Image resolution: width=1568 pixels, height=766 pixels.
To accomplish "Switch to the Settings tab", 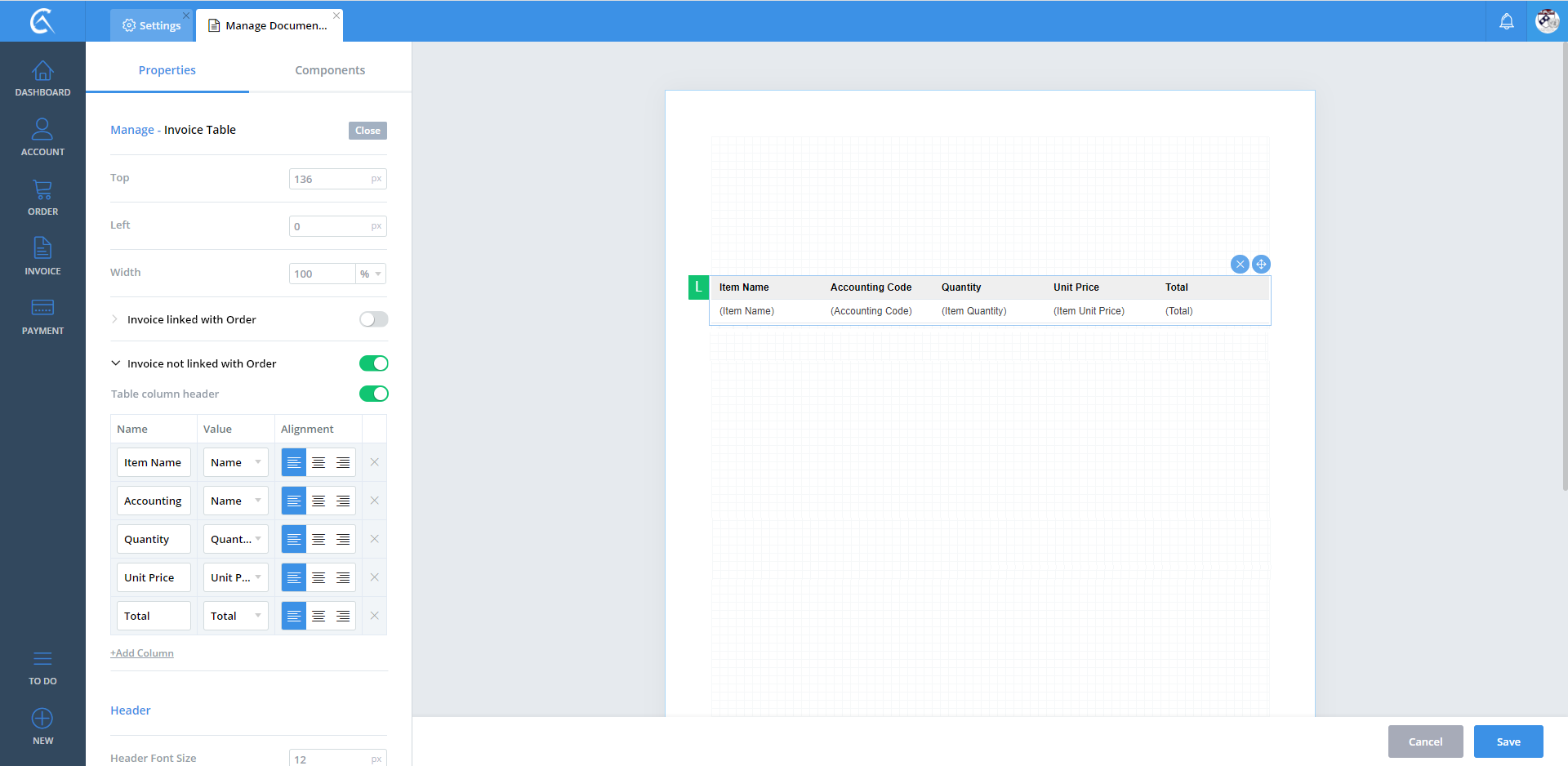I will pos(152,25).
